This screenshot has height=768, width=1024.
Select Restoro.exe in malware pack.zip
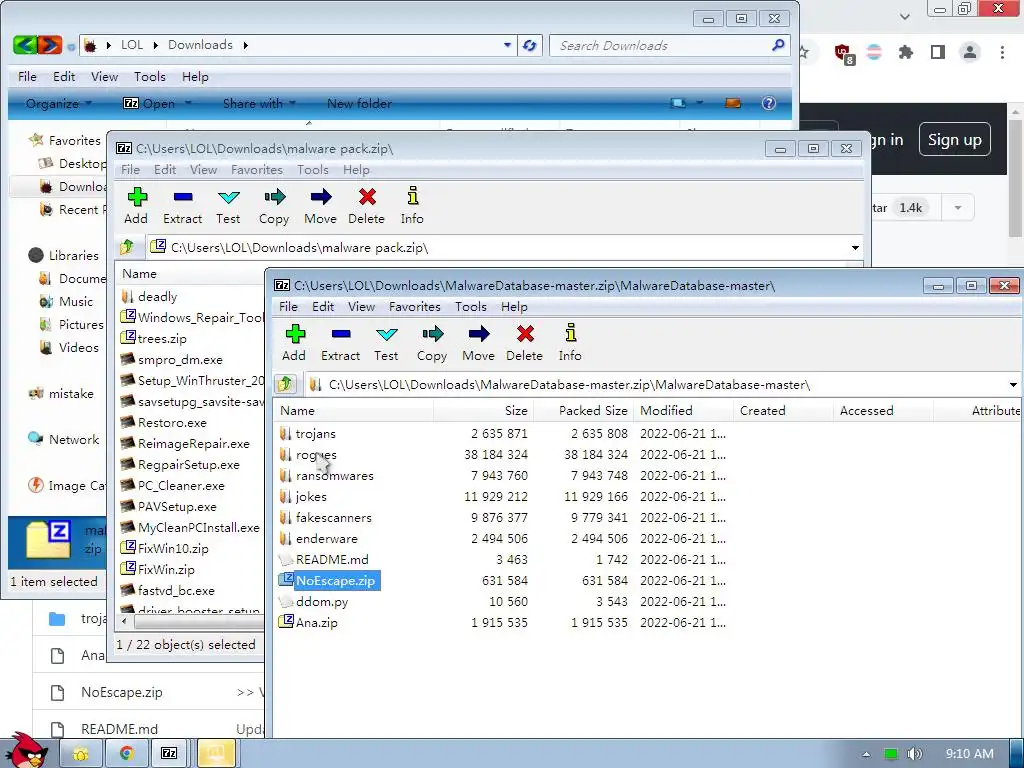pyautogui.click(x=172, y=423)
